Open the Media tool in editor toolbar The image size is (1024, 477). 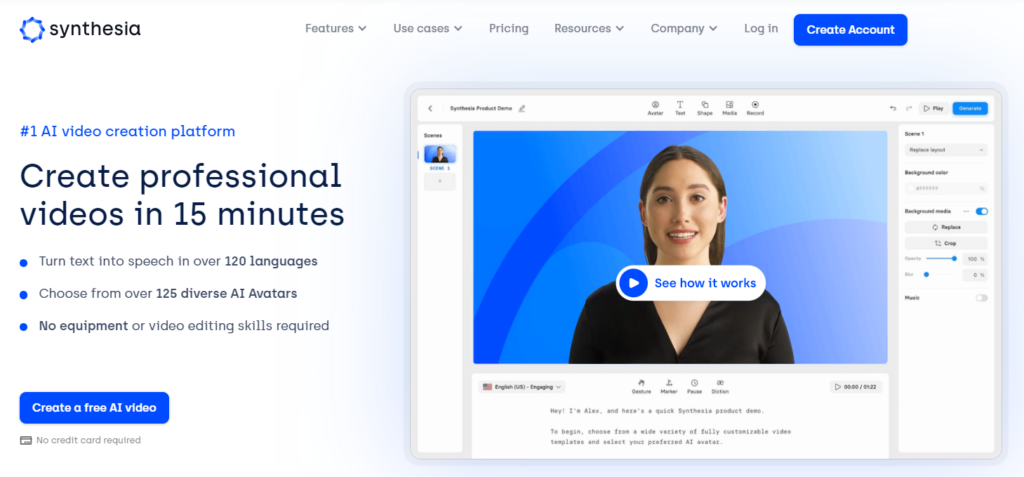point(729,108)
